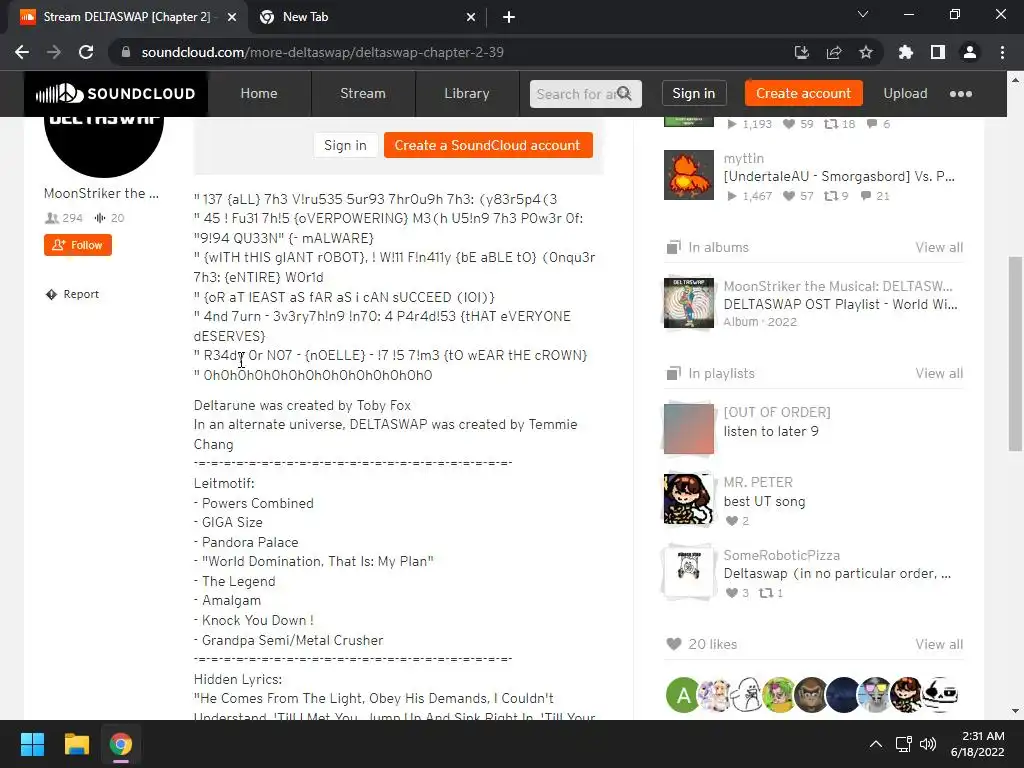Open the taskbar clock and date

978,744
